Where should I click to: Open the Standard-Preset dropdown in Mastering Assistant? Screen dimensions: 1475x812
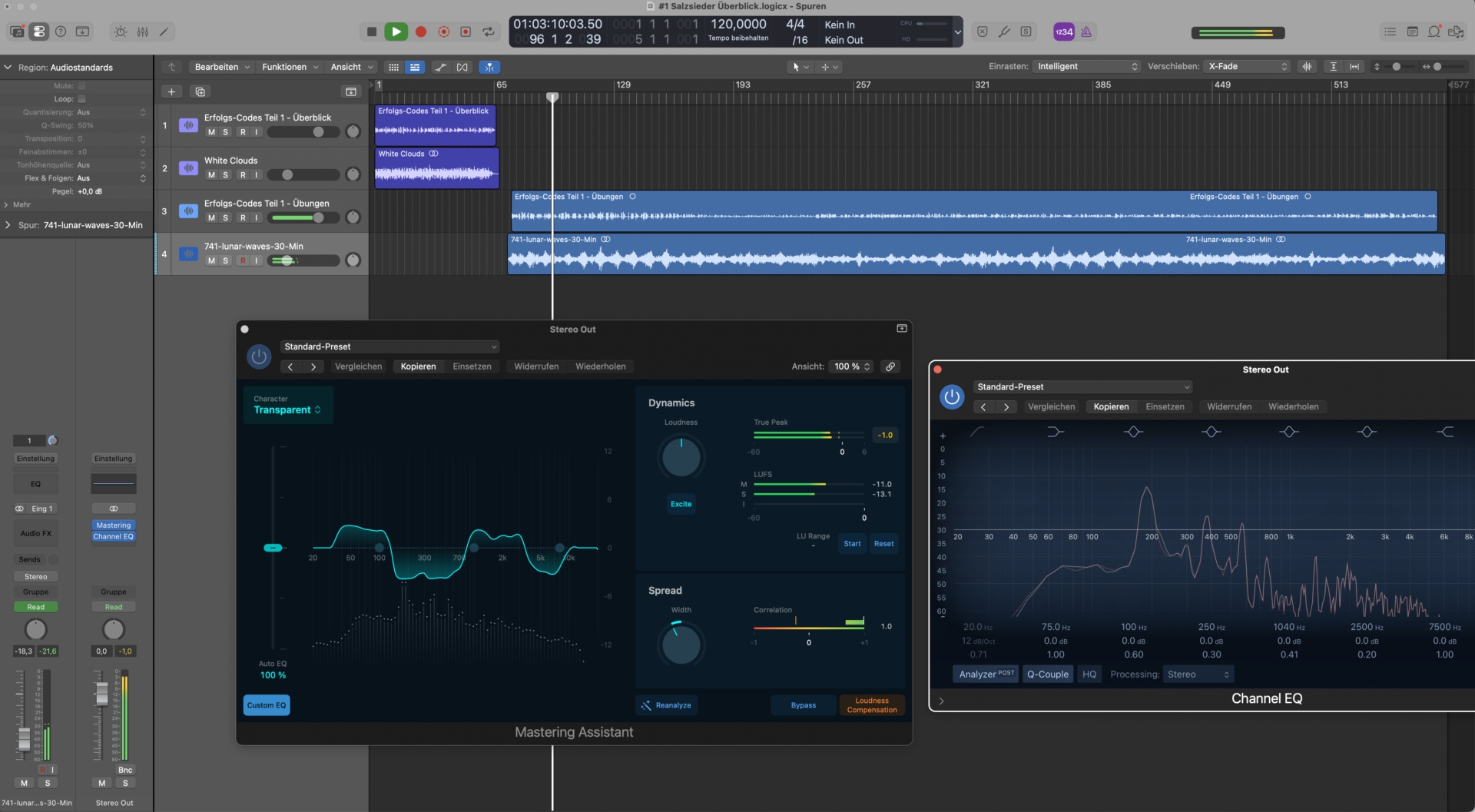(389, 346)
